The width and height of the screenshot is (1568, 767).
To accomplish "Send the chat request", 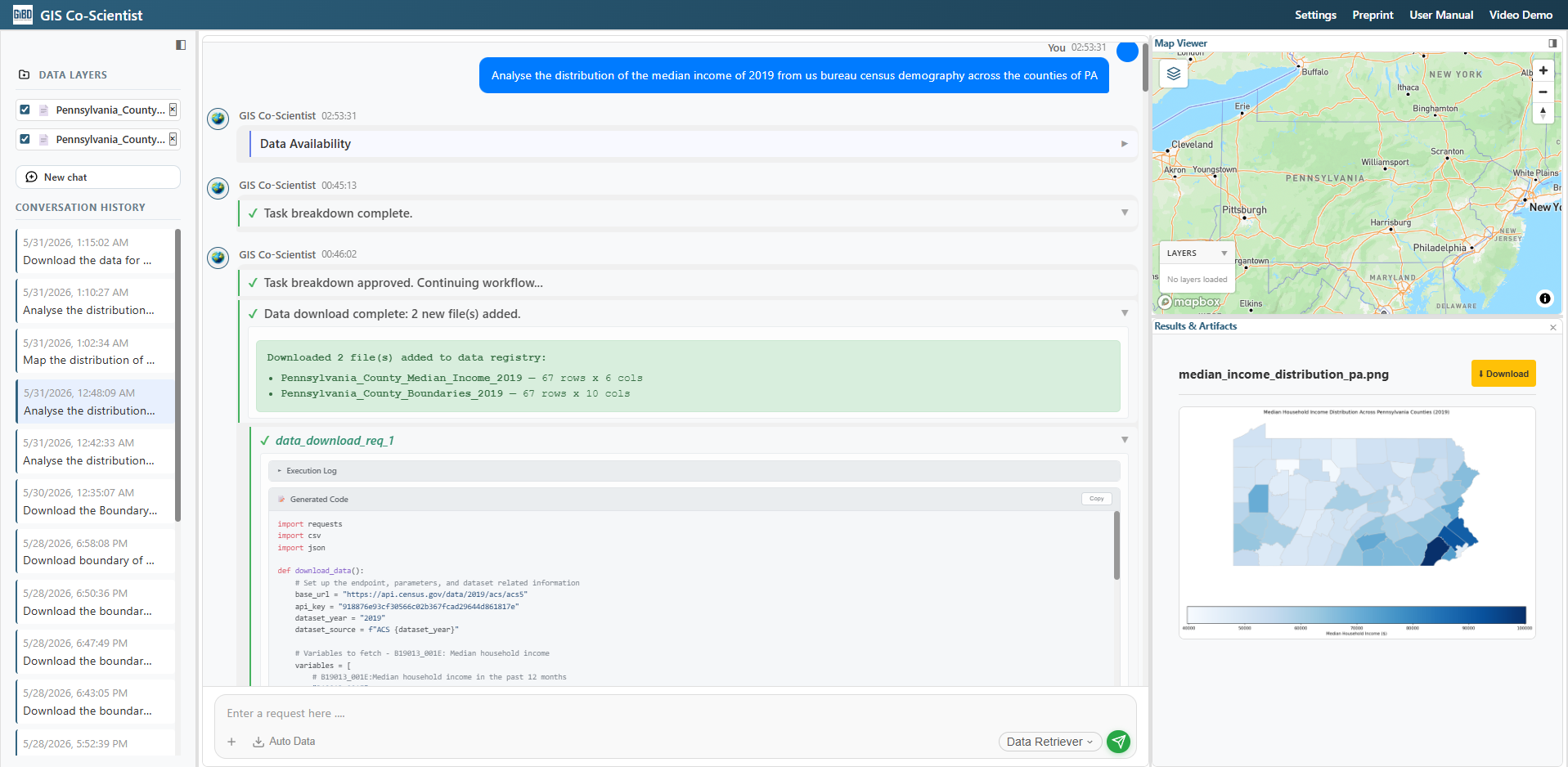I will pyautogui.click(x=1119, y=742).
